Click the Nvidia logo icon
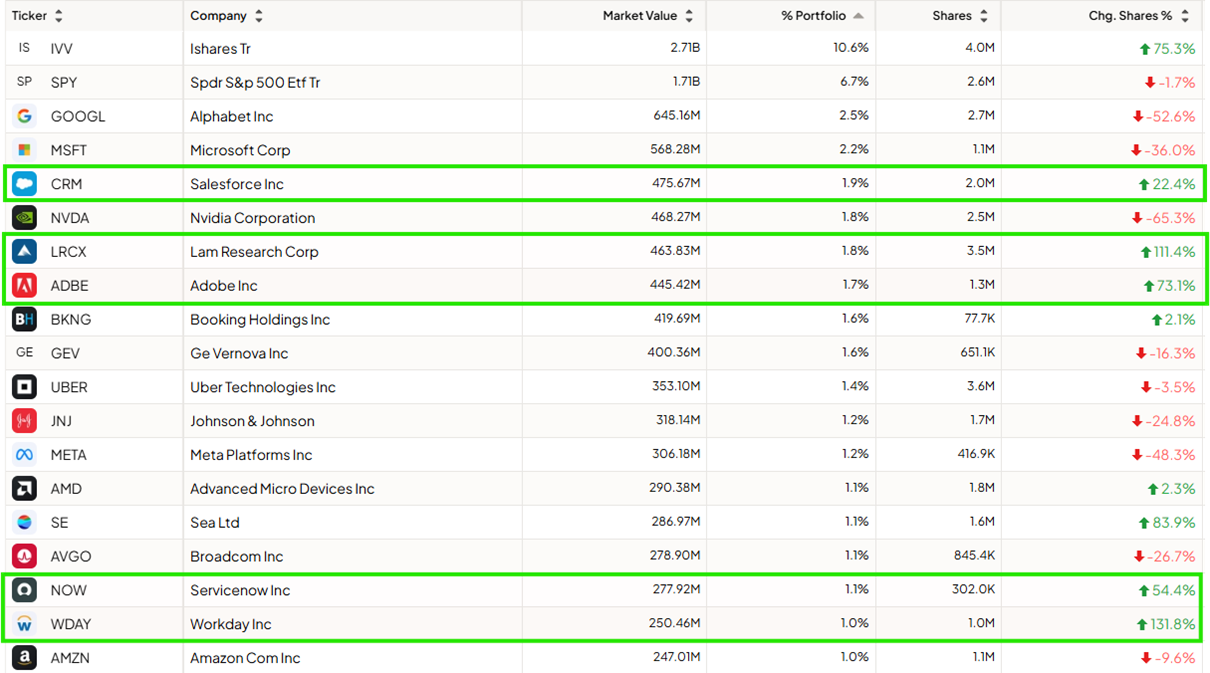Image resolution: width=1210 pixels, height=673 pixels. [x=24, y=218]
